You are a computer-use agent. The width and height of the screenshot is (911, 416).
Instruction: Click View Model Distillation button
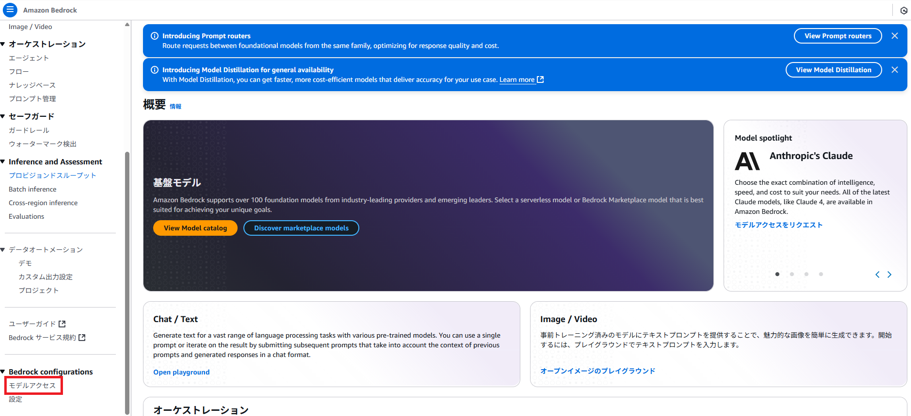(834, 70)
